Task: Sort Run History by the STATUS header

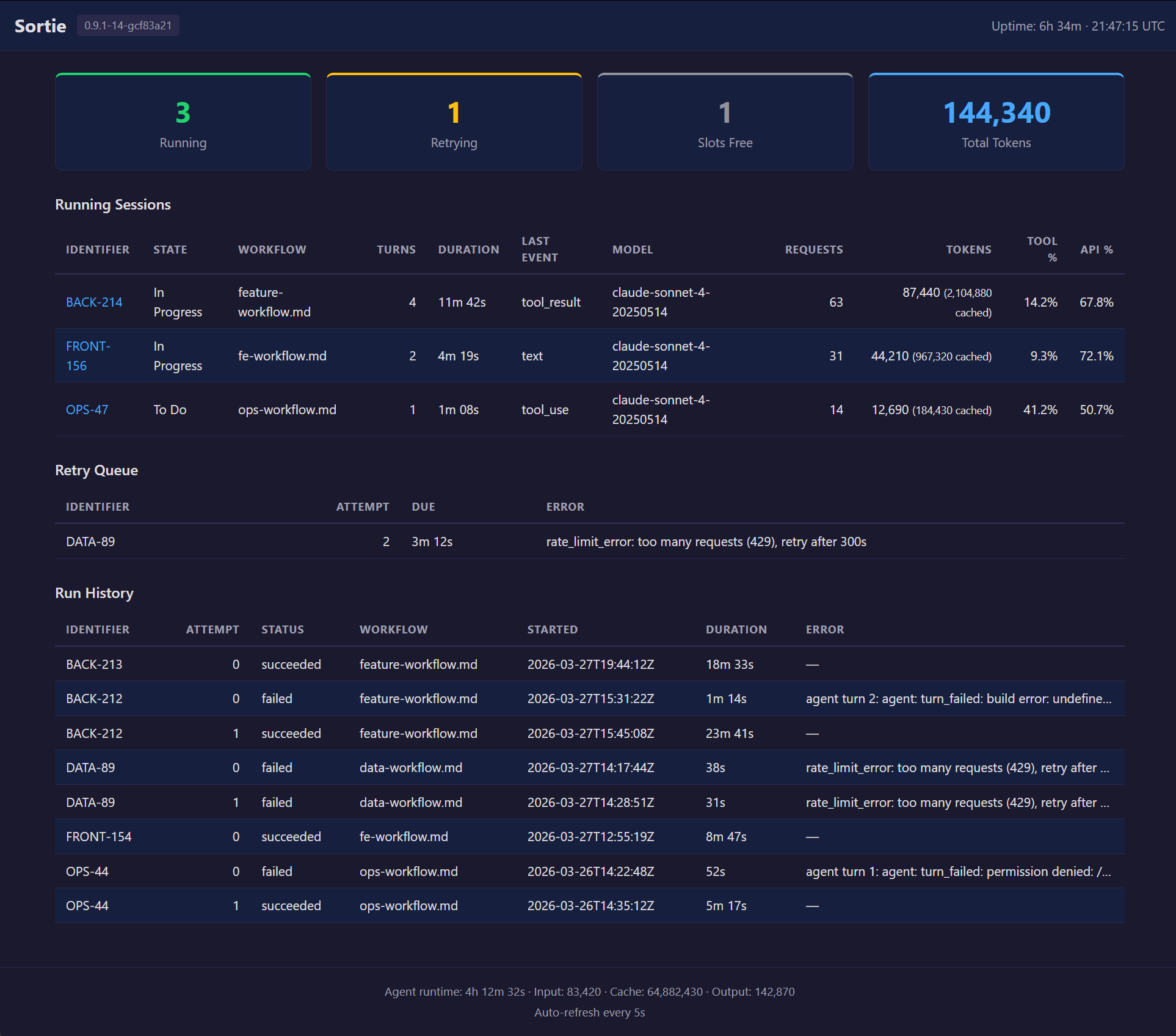Action: click(x=282, y=629)
